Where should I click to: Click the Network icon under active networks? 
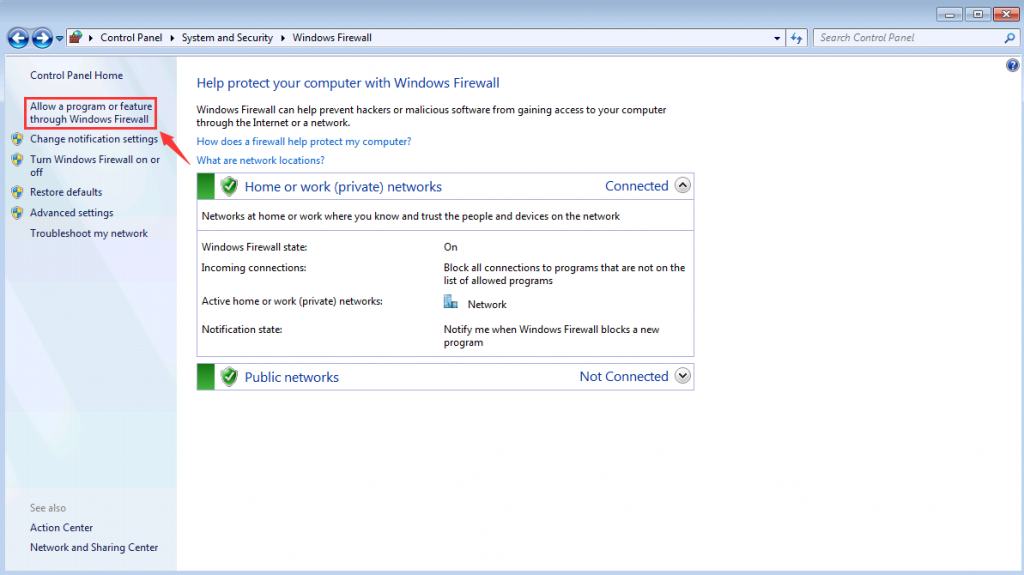pyautogui.click(x=451, y=302)
